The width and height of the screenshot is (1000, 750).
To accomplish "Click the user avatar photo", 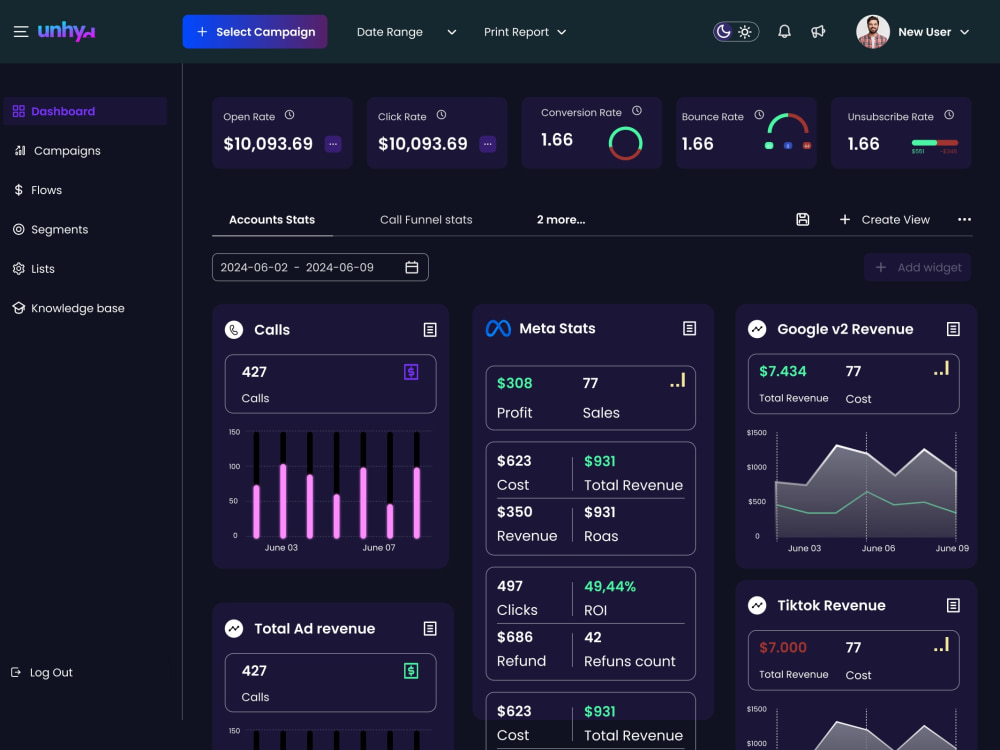I will 872,32.
